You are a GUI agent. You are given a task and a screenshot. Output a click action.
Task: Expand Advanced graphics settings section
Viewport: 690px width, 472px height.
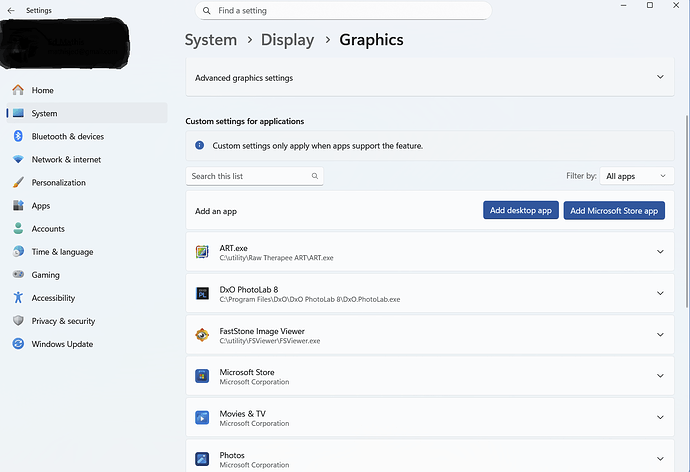[660, 77]
